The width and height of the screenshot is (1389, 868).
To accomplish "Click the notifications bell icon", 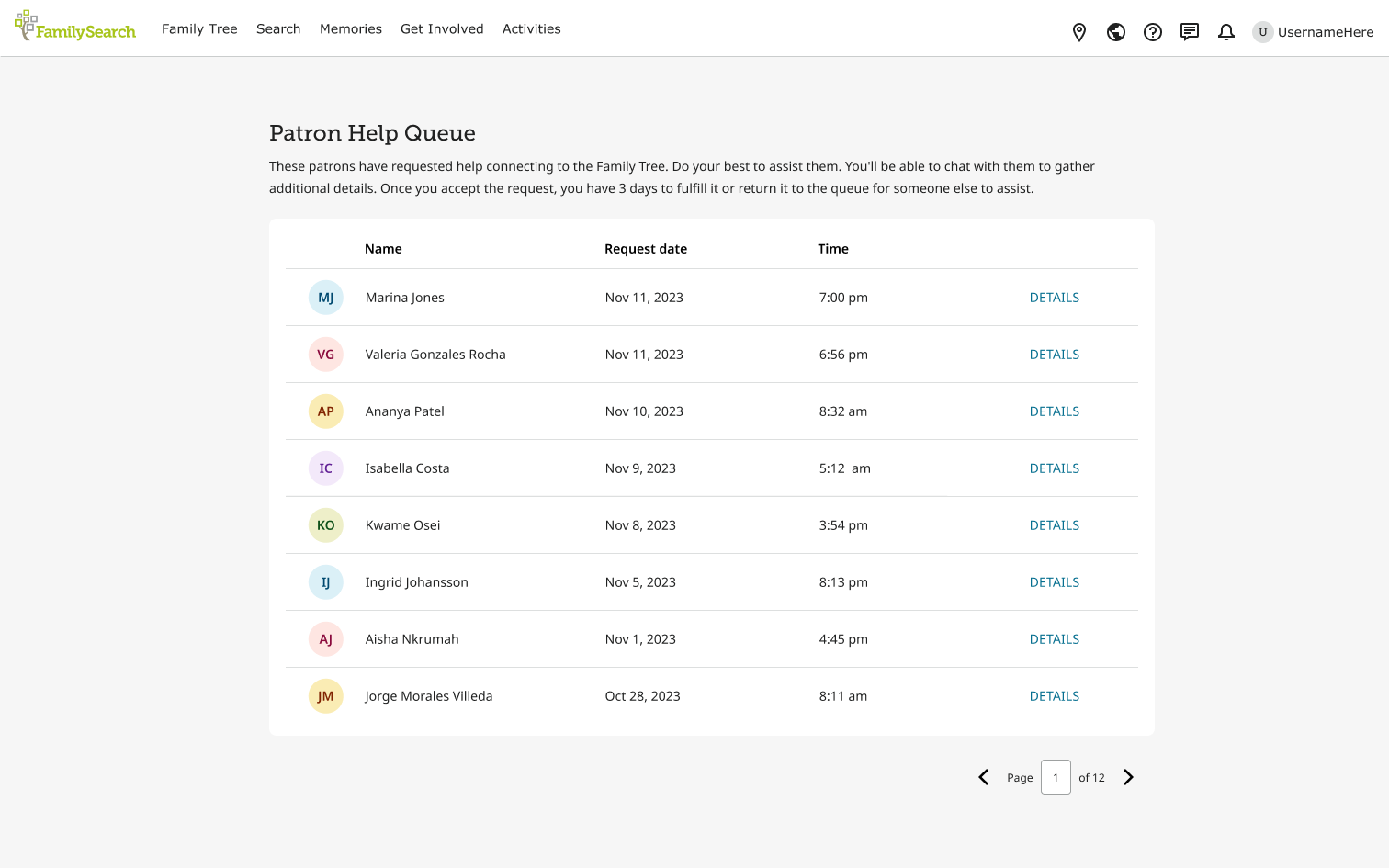I will [x=1226, y=32].
